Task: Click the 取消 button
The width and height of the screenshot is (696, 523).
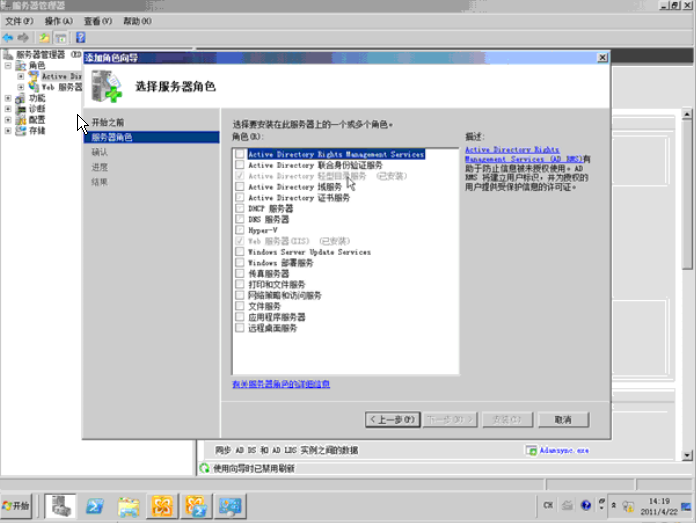Action: coord(564,420)
